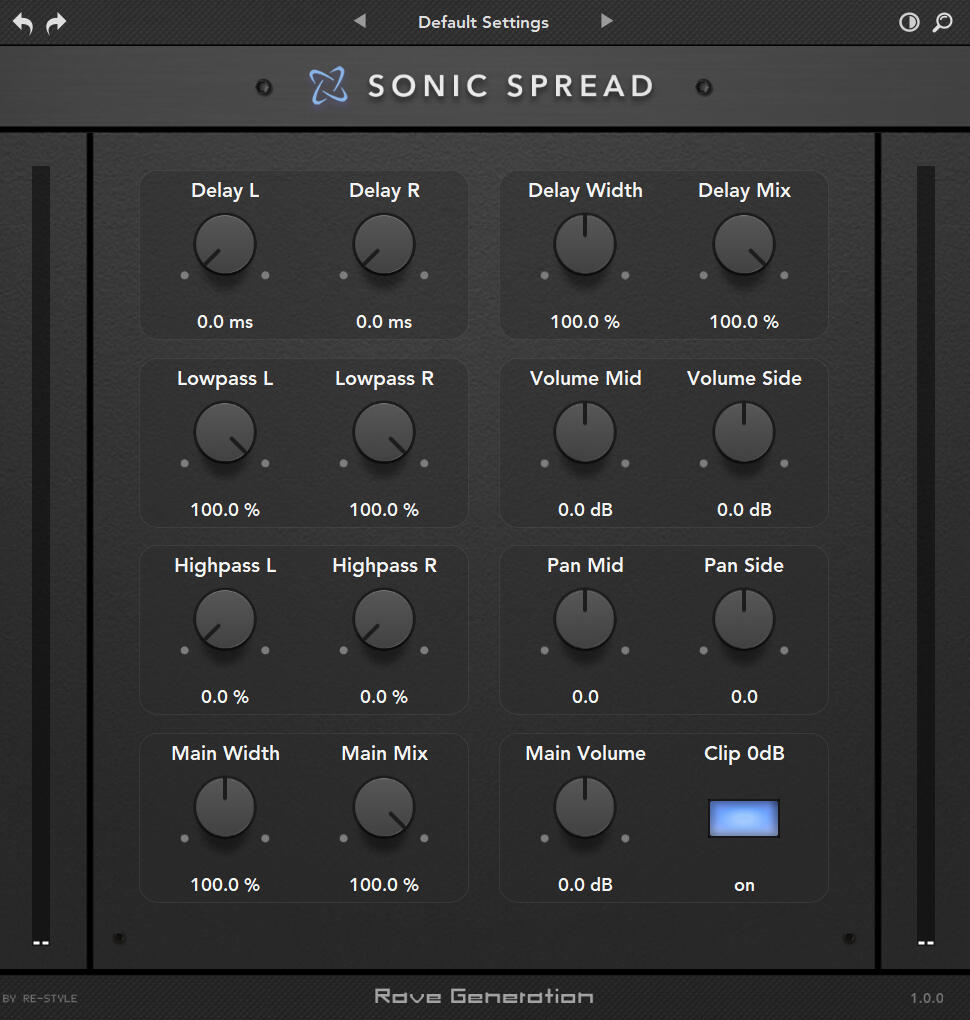The image size is (970, 1020).
Task: Reset the left level meter peak readout
Action: coord(39,942)
